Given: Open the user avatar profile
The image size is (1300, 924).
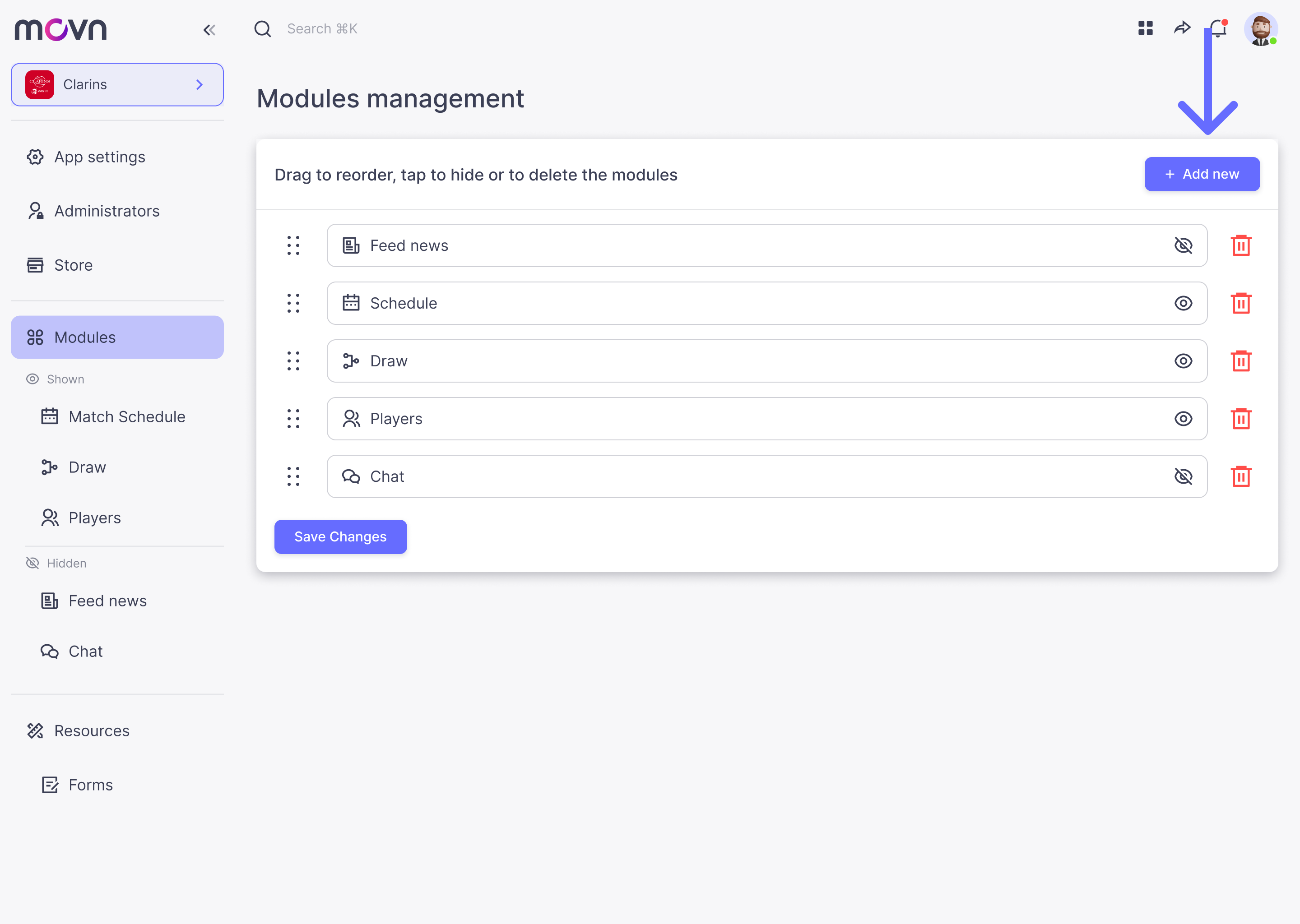Looking at the screenshot, I should [x=1261, y=28].
